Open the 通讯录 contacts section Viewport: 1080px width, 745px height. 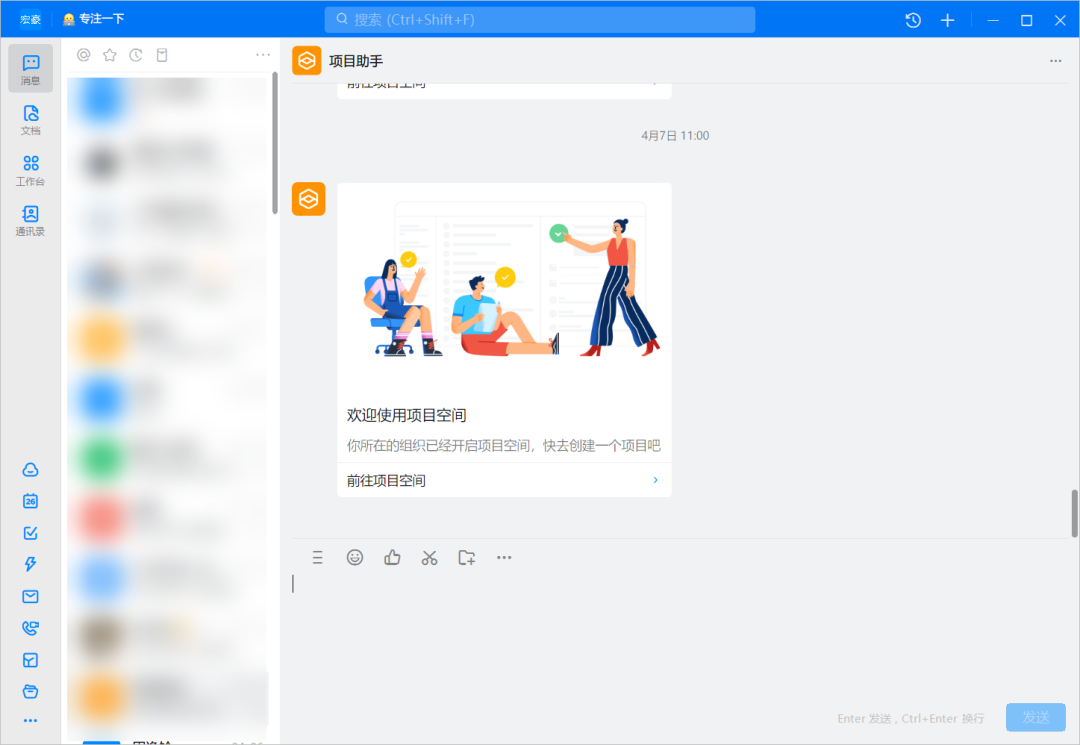pos(30,220)
